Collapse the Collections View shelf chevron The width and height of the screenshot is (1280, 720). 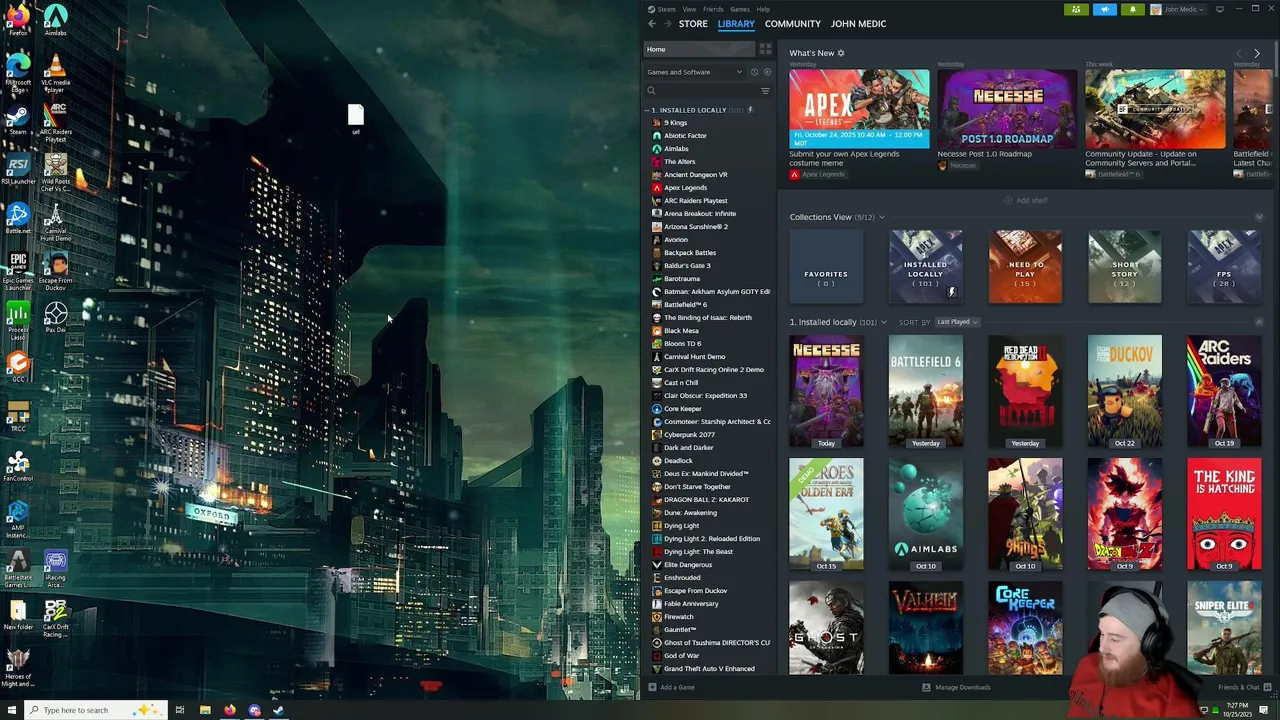(1259, 217)
